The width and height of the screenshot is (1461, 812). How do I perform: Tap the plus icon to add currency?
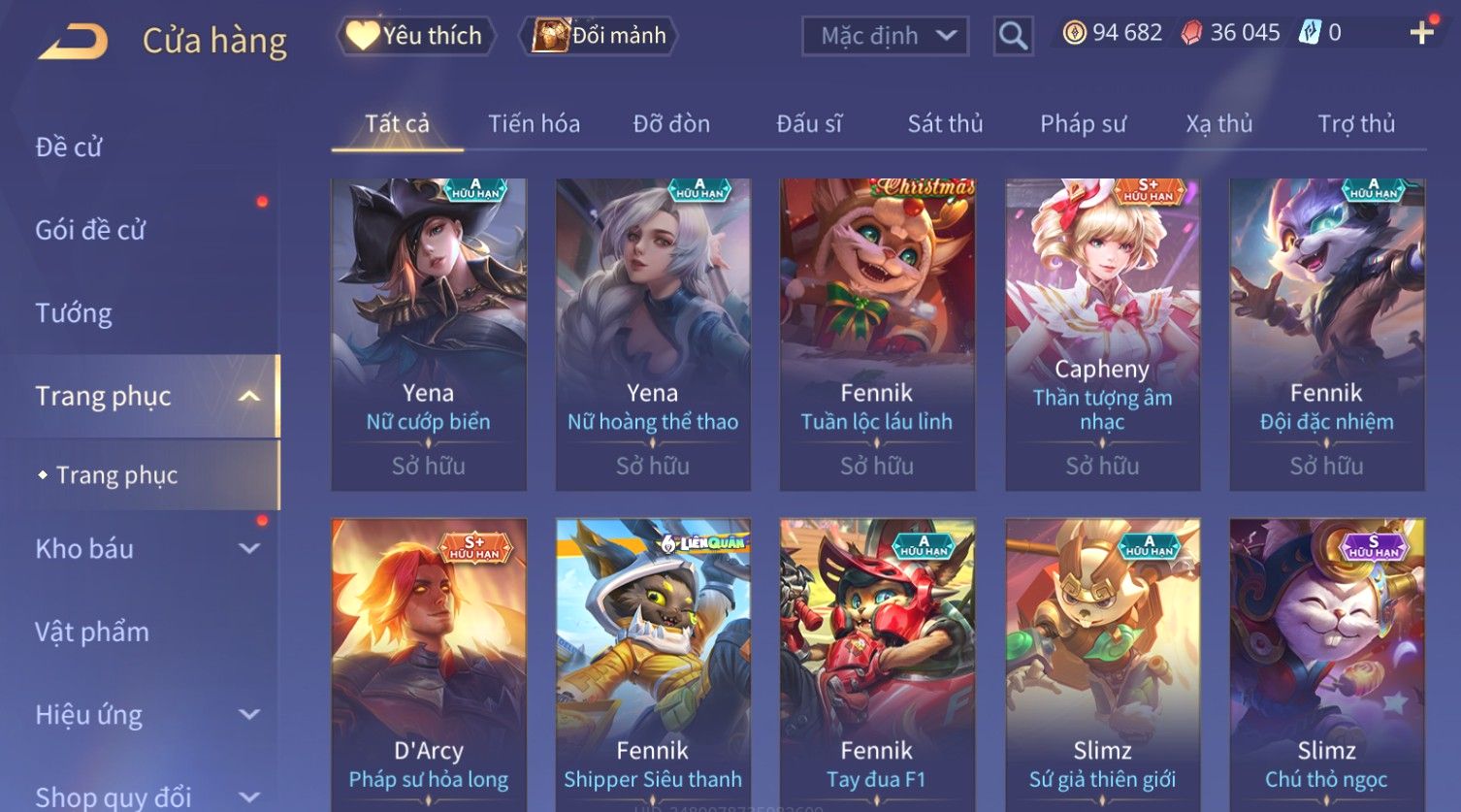[x=1422, y=33]
